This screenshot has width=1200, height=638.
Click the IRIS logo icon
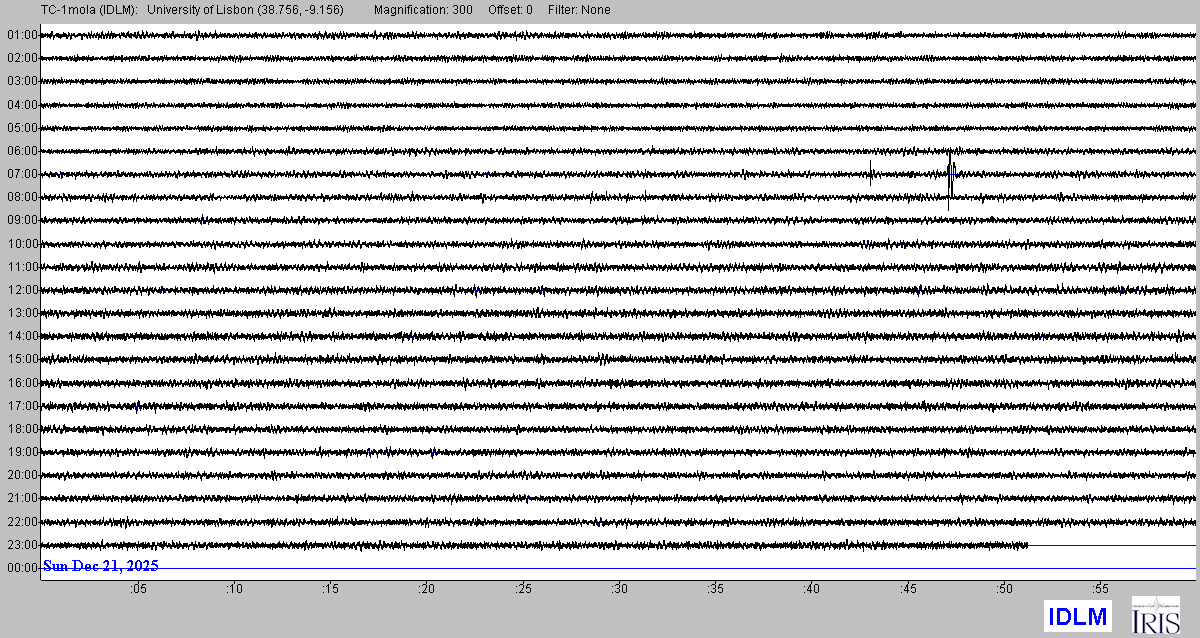(x=1155, y=614)
